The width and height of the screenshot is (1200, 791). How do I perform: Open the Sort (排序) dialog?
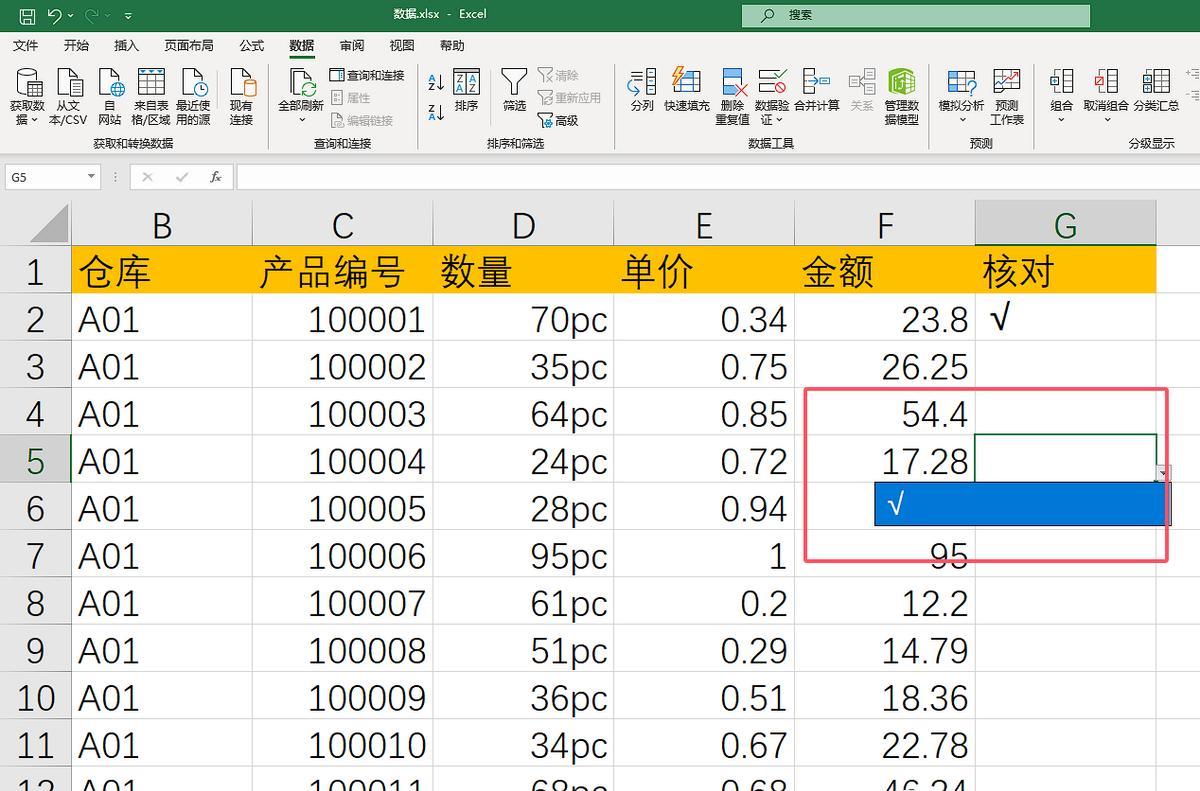pos(466,90)
